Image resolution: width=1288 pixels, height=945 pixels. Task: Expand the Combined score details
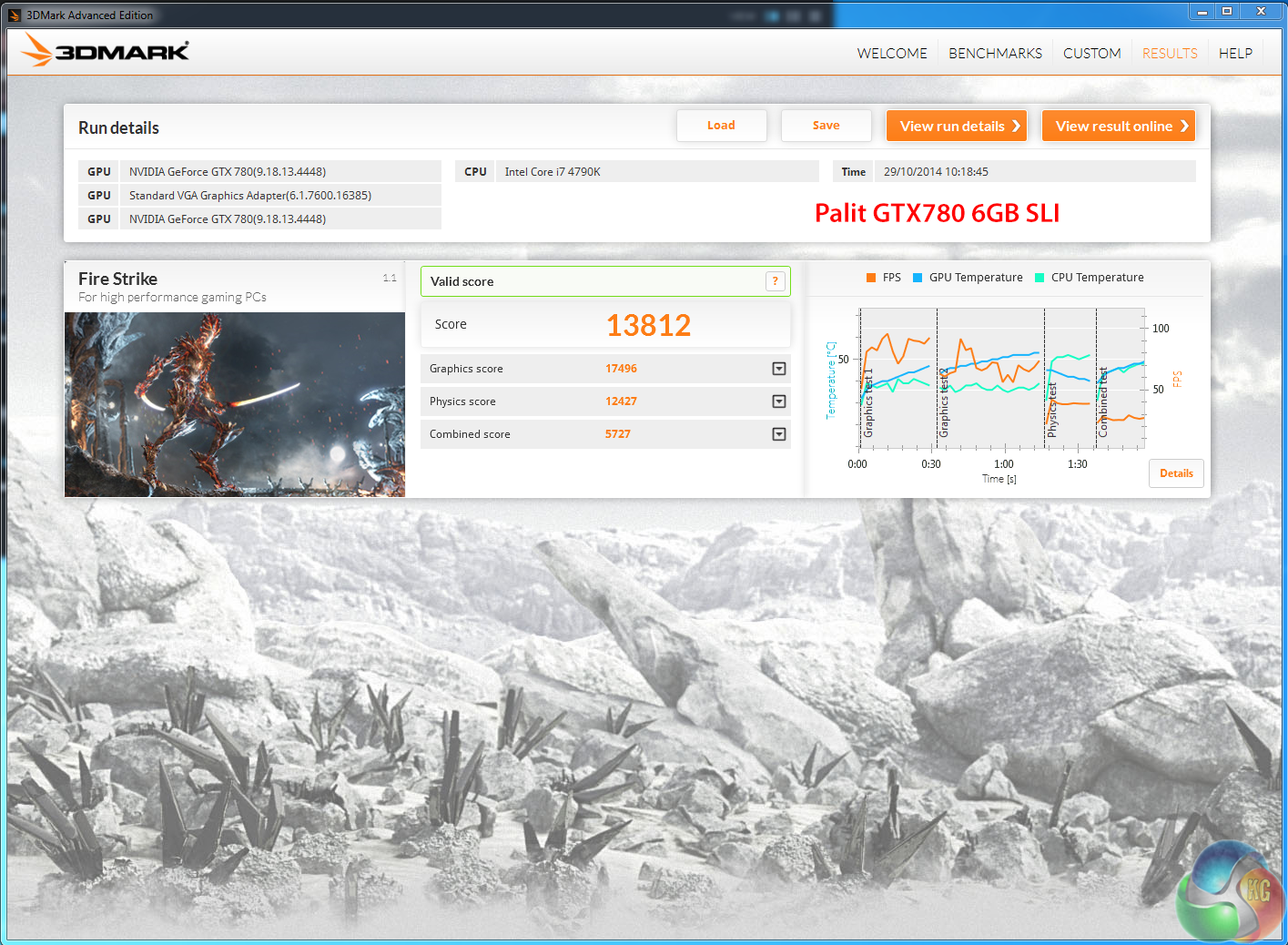[x=779, y=434]
